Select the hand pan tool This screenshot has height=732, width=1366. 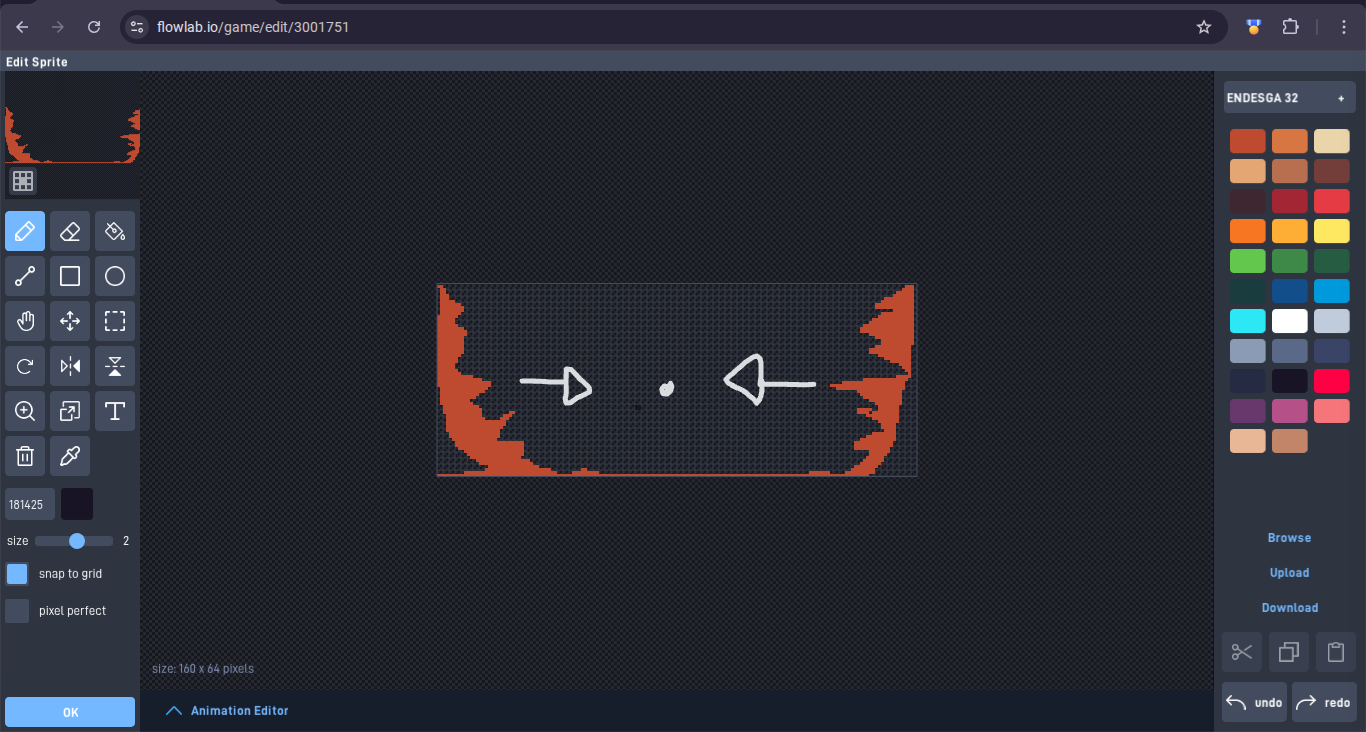coord(25,321)
